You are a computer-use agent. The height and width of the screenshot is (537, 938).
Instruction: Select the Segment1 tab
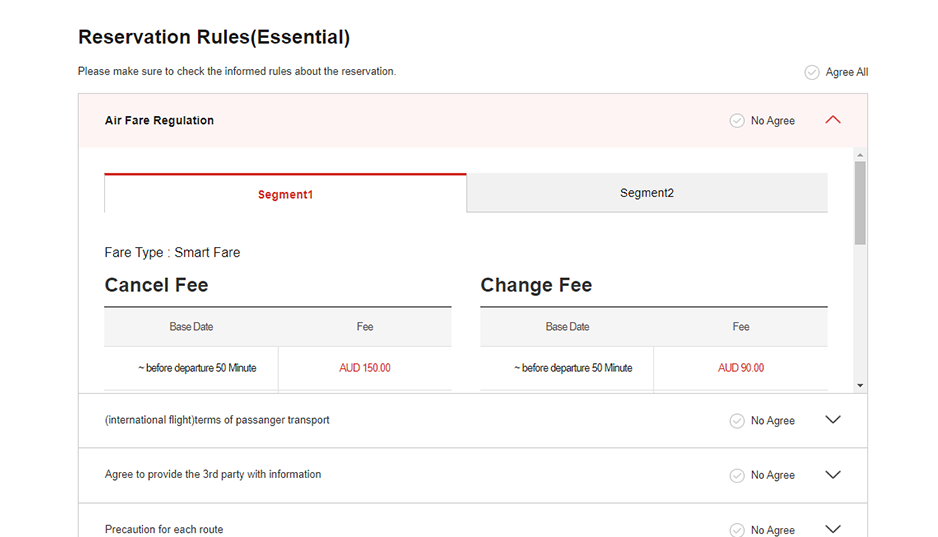pyautogui.click(x=285, y=194)
